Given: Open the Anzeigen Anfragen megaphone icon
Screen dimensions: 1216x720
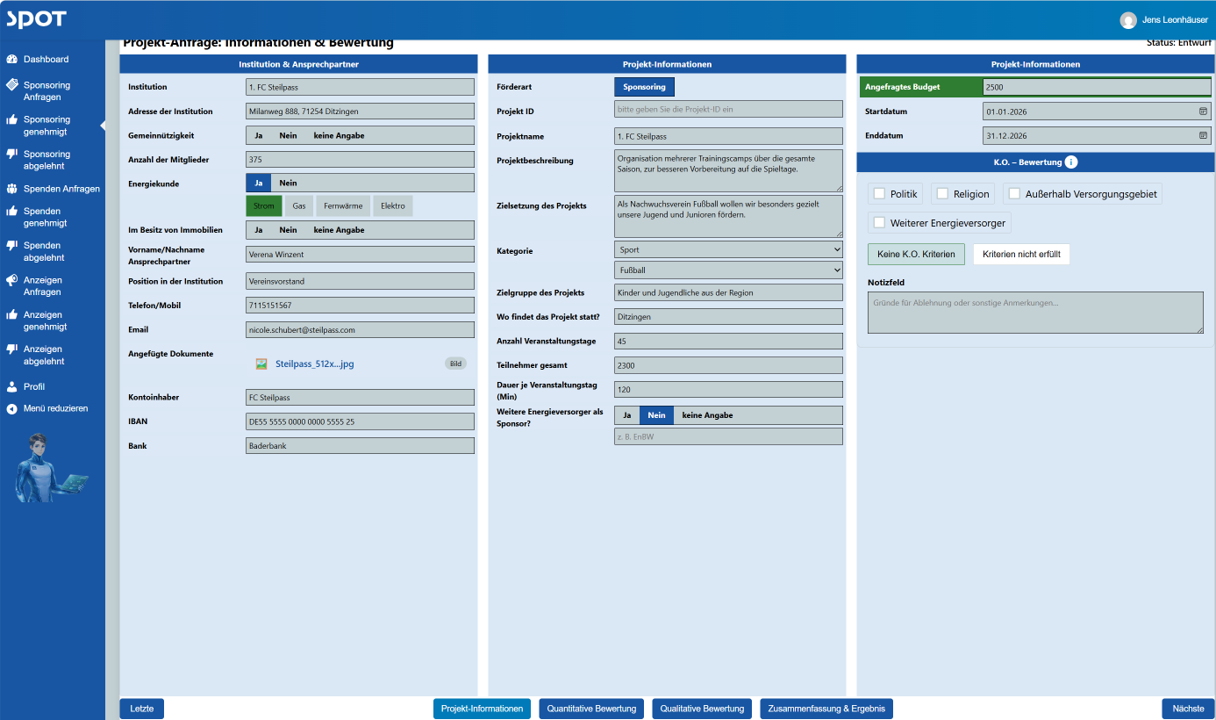Looking at the screenshot, I should pyautogui.click(x=12, y=281).
